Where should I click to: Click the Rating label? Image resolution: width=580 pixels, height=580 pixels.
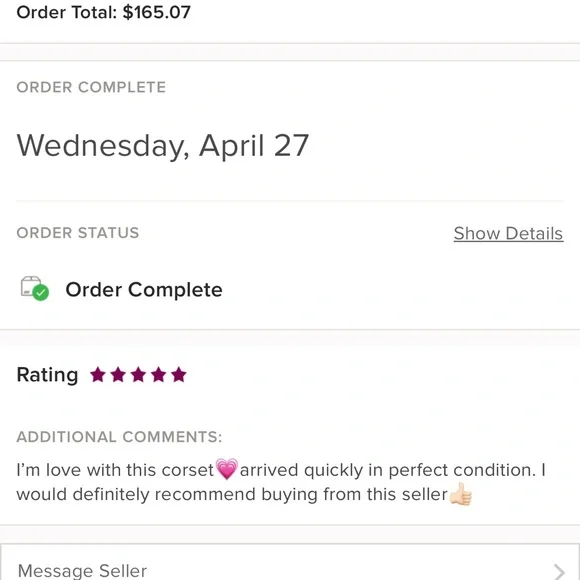point(47,375)
